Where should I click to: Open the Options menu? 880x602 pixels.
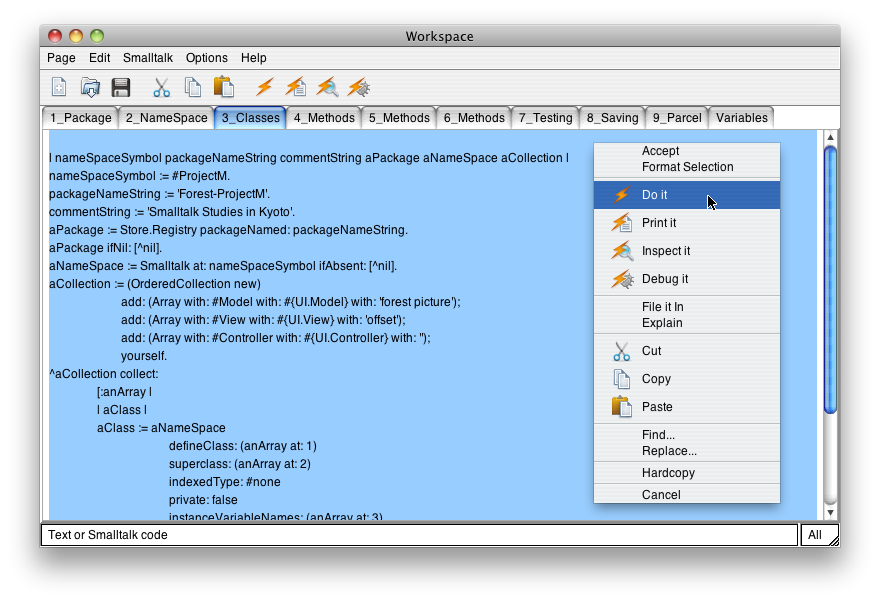click(x=207, y=58)
